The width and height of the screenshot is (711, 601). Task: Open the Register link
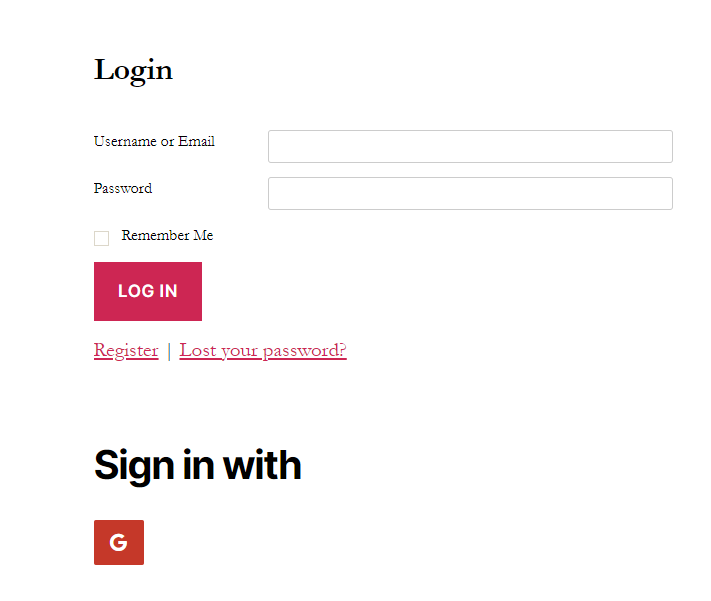click(x=126, y=351)
